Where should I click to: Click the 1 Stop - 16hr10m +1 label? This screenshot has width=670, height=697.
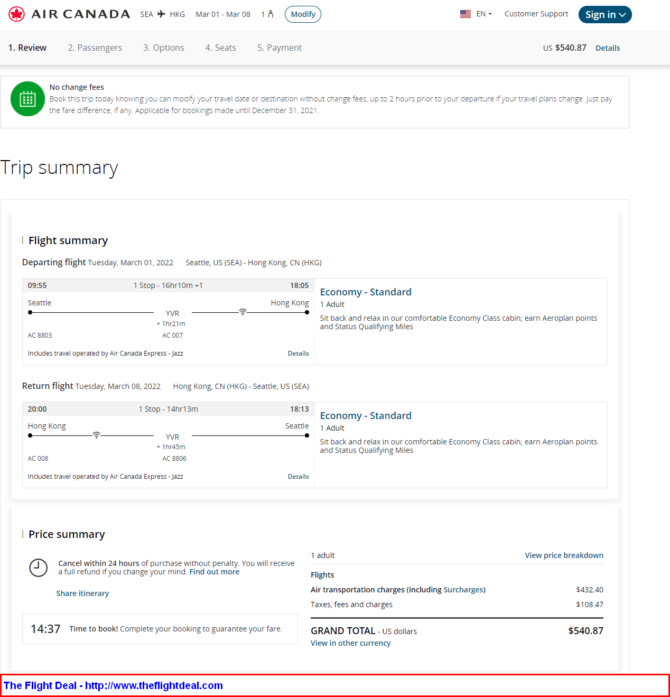[168, 285]
